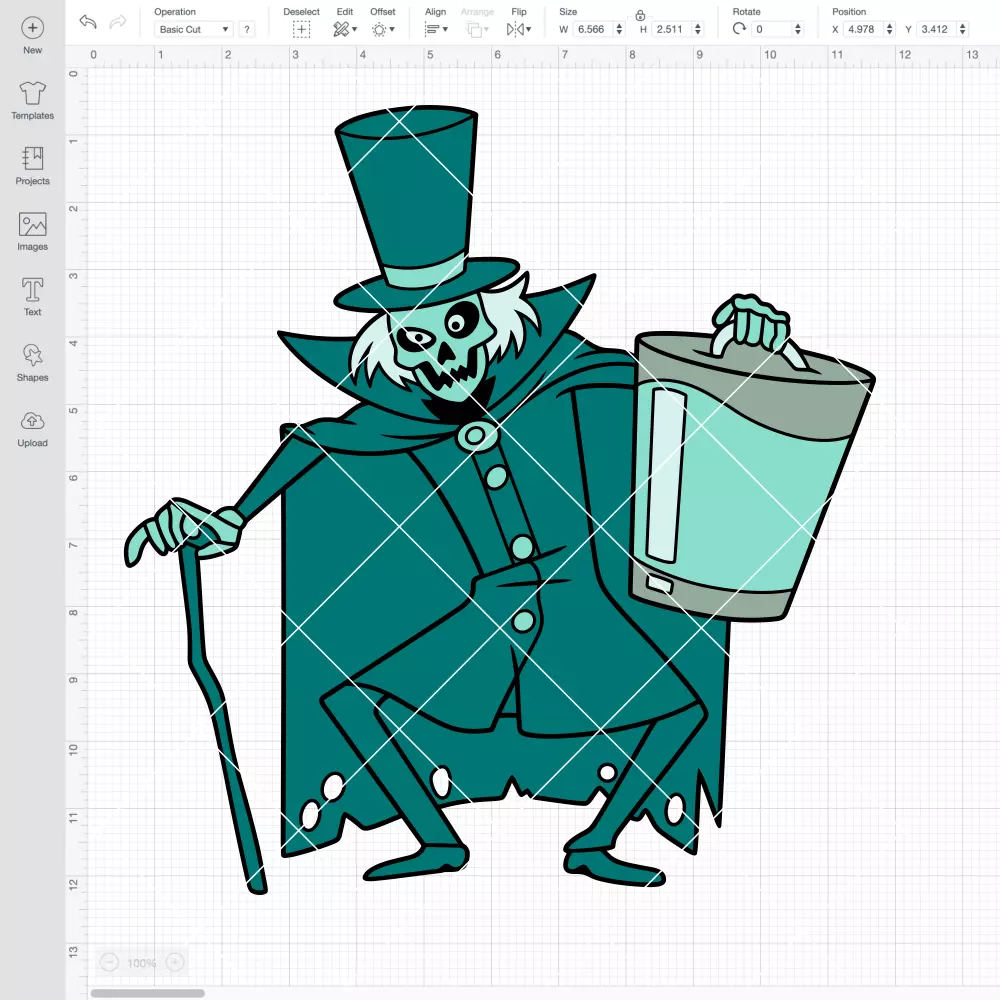Adjust the Height stepper arrows
The image size is (1000, 1000).
(698, 29)
